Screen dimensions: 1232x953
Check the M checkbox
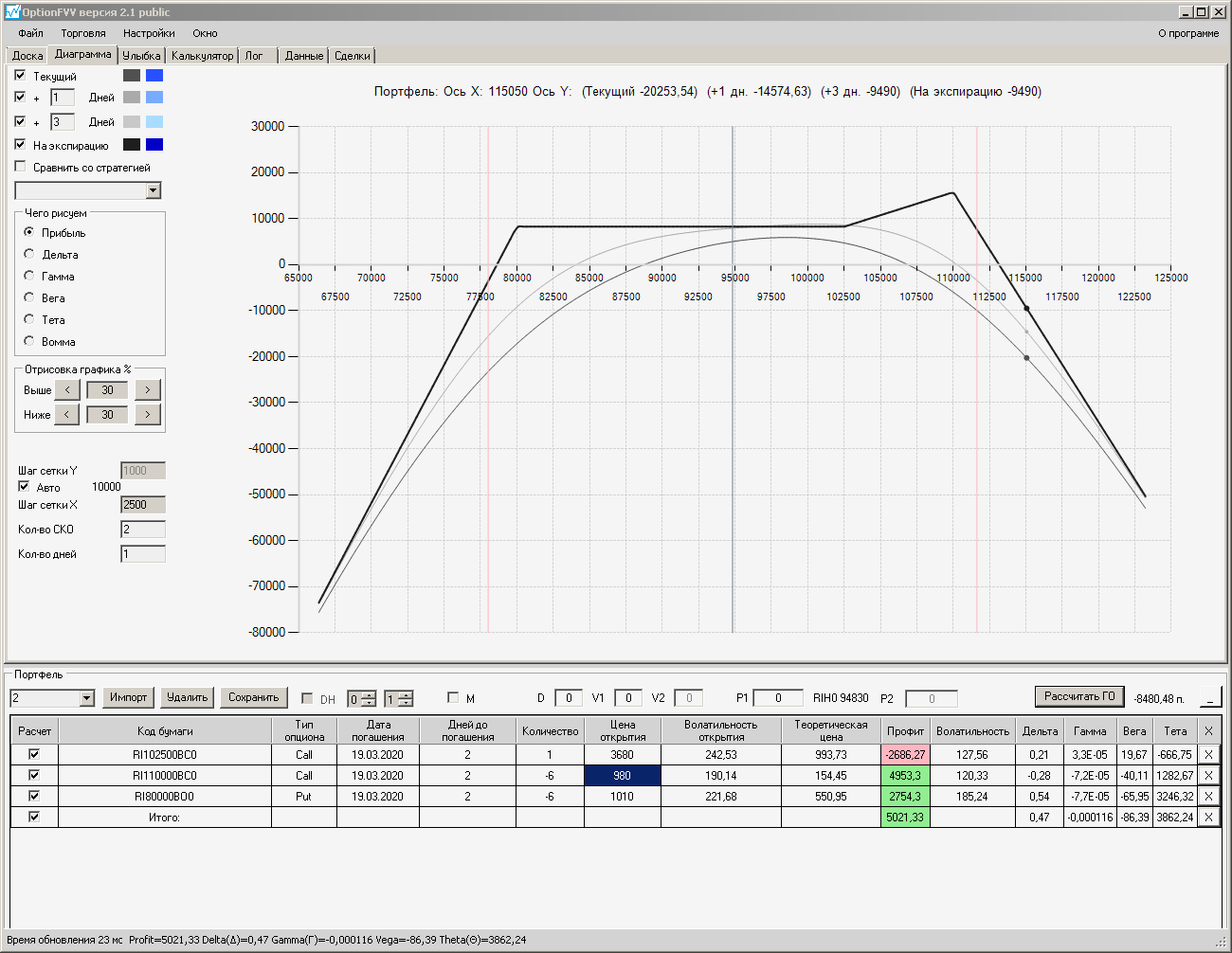[x=453, y=697]
